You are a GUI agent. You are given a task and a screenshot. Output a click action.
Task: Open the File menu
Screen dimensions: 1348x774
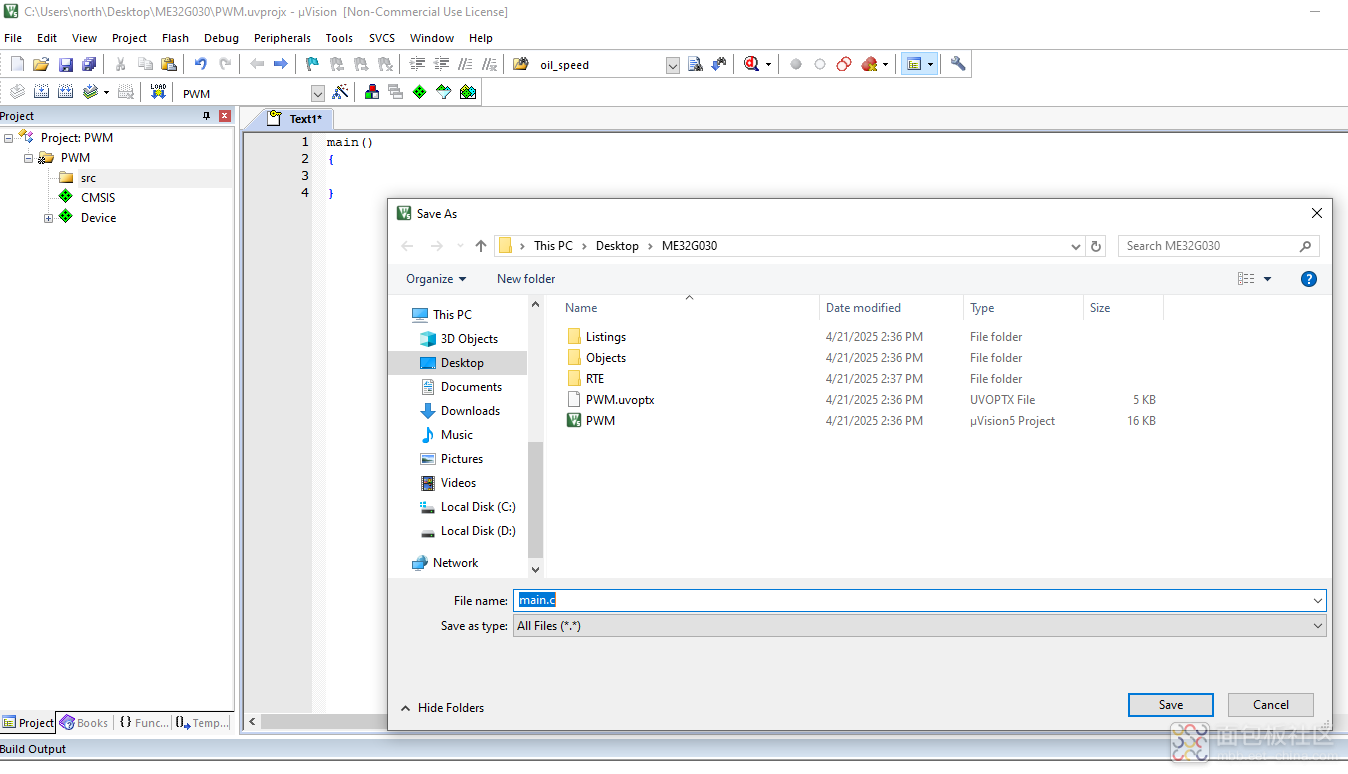click(13, 38)
